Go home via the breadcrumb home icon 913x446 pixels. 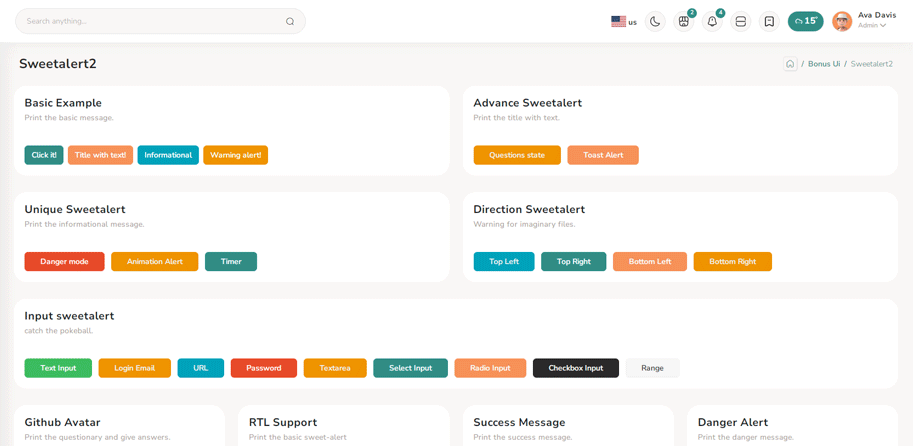click(x=790, y=64)
